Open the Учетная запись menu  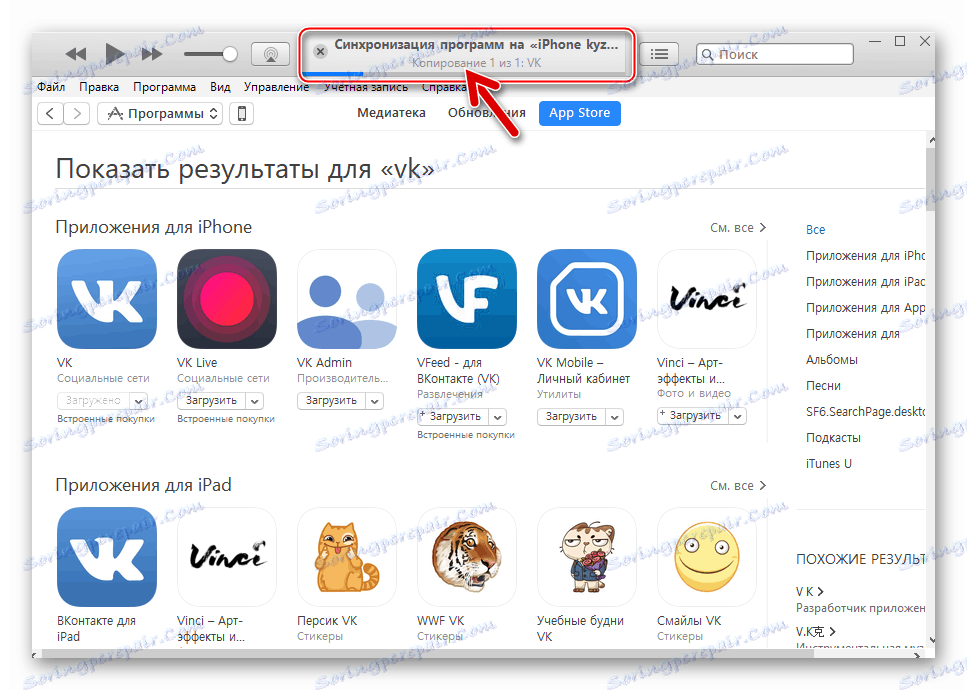(366, 87)
